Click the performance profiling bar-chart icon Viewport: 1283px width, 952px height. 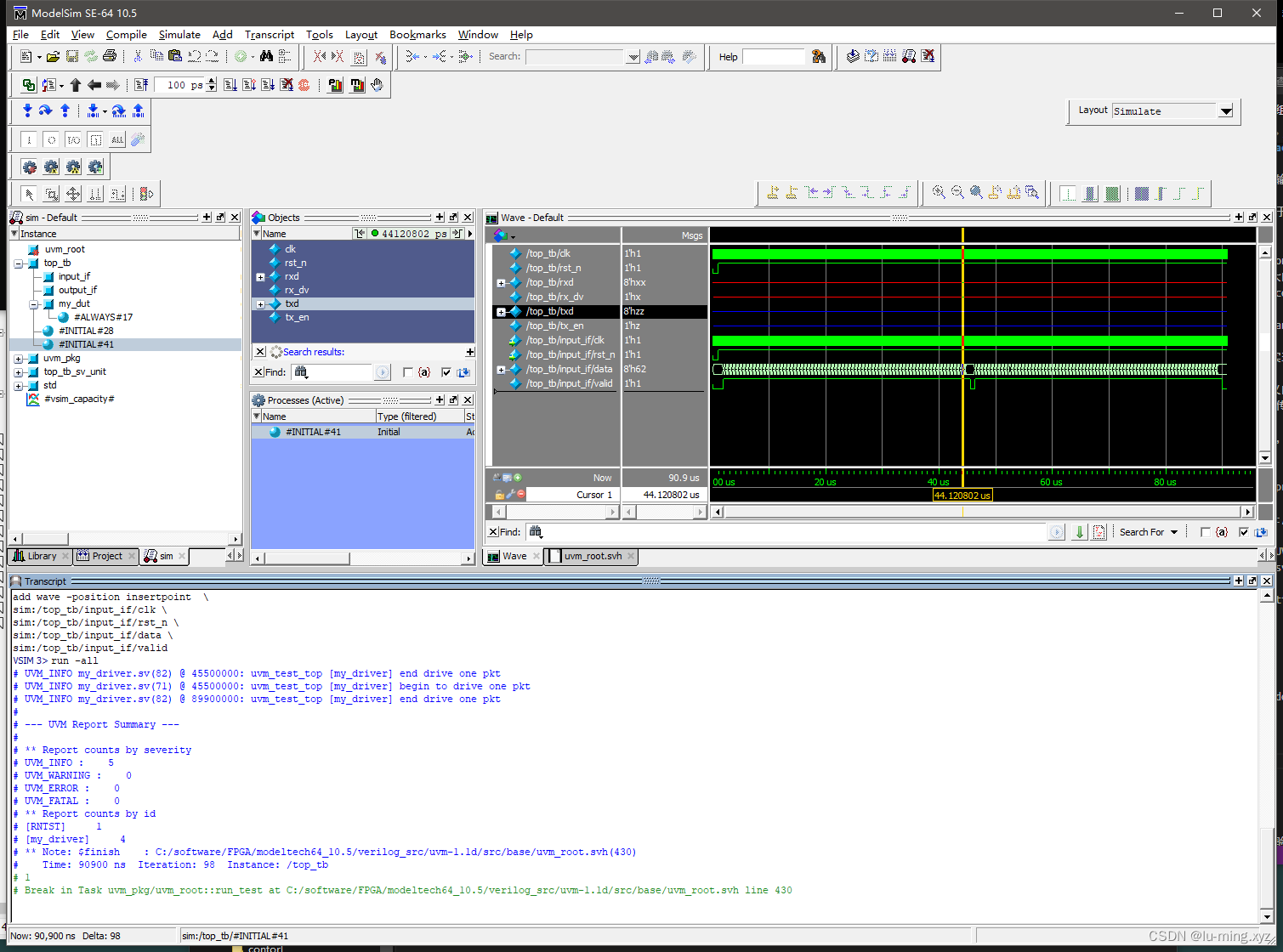[335, 85]
